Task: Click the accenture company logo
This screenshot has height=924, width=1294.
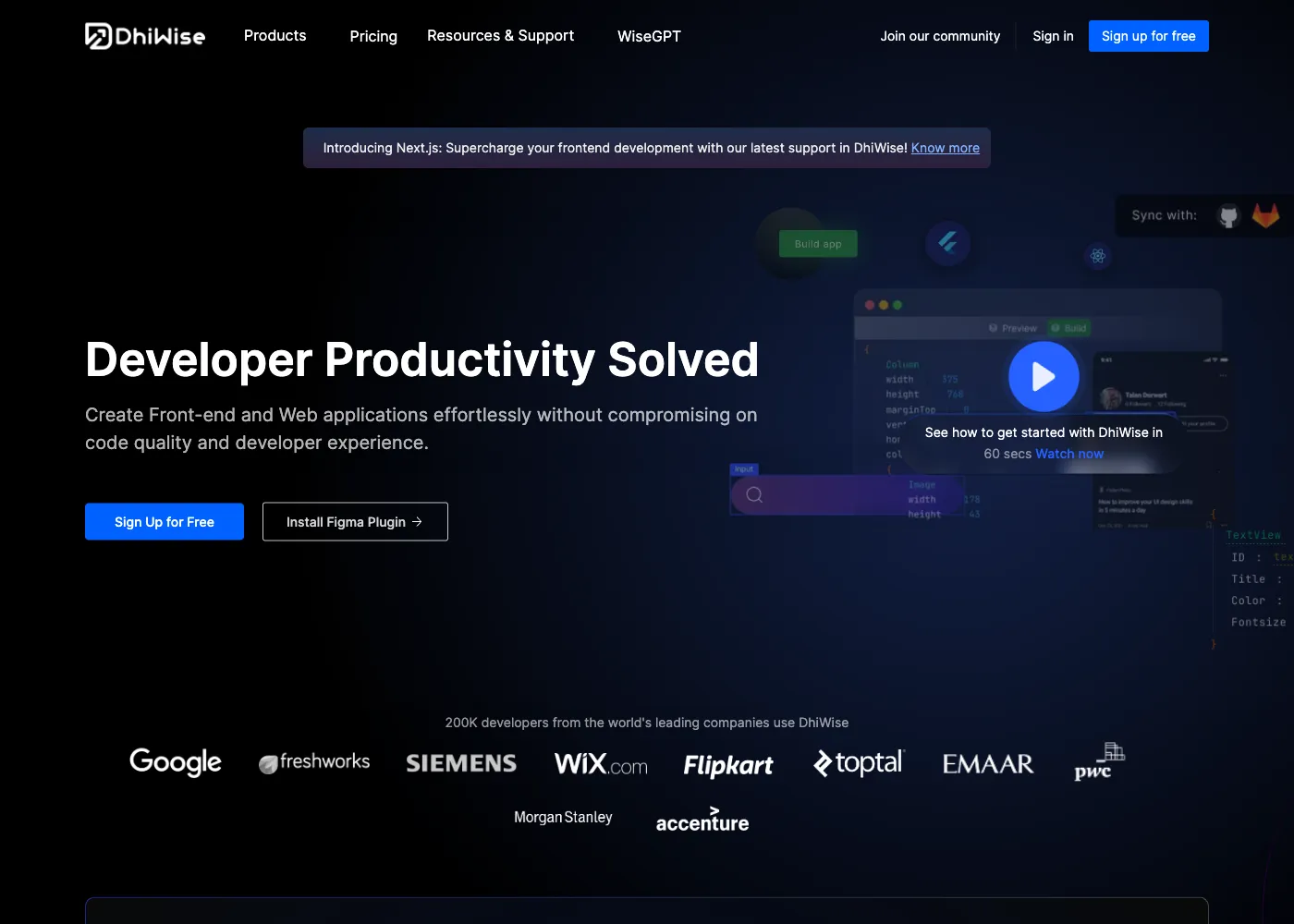Action: (x=702, y=820)
